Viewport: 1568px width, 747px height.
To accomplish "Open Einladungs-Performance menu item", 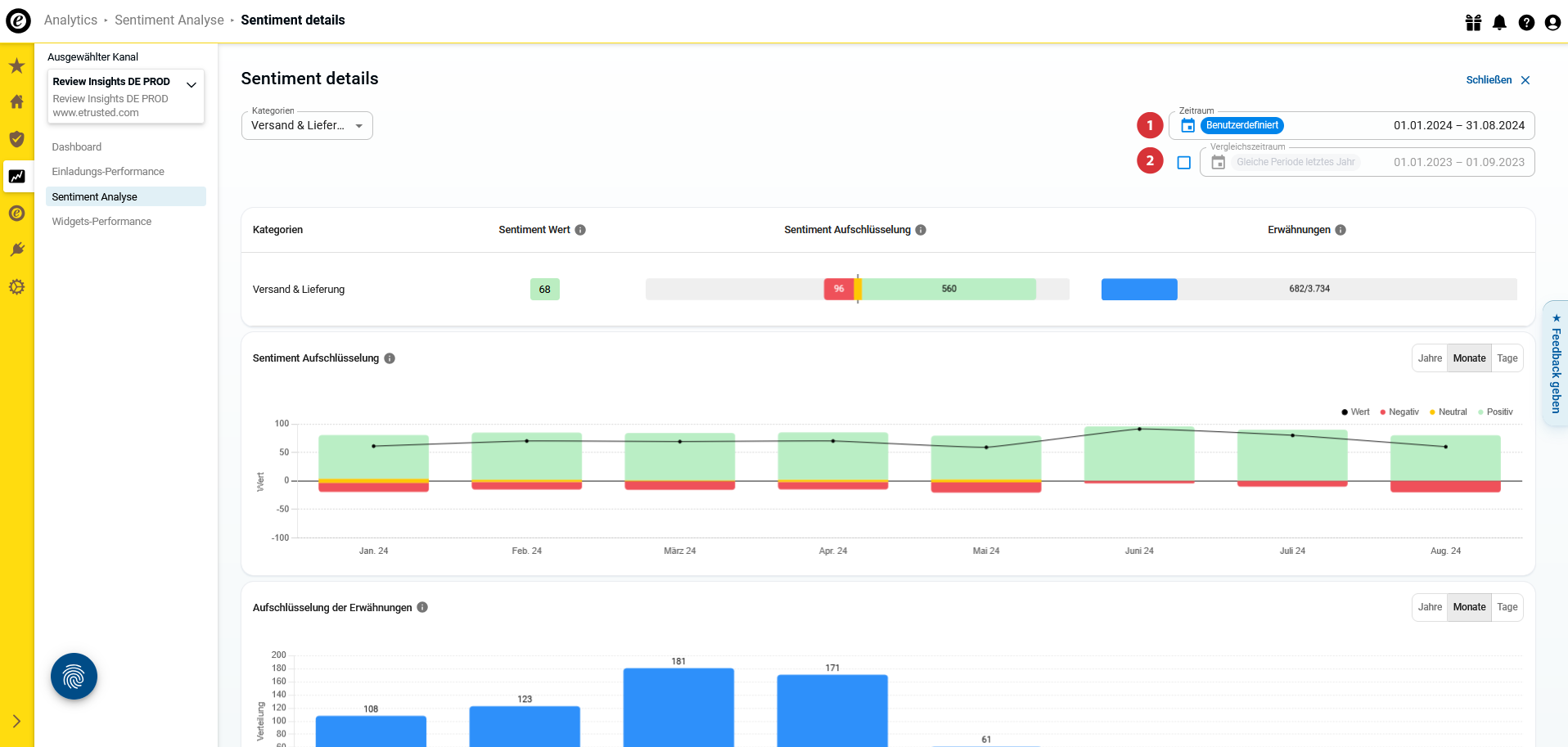I will pos(108,172).
